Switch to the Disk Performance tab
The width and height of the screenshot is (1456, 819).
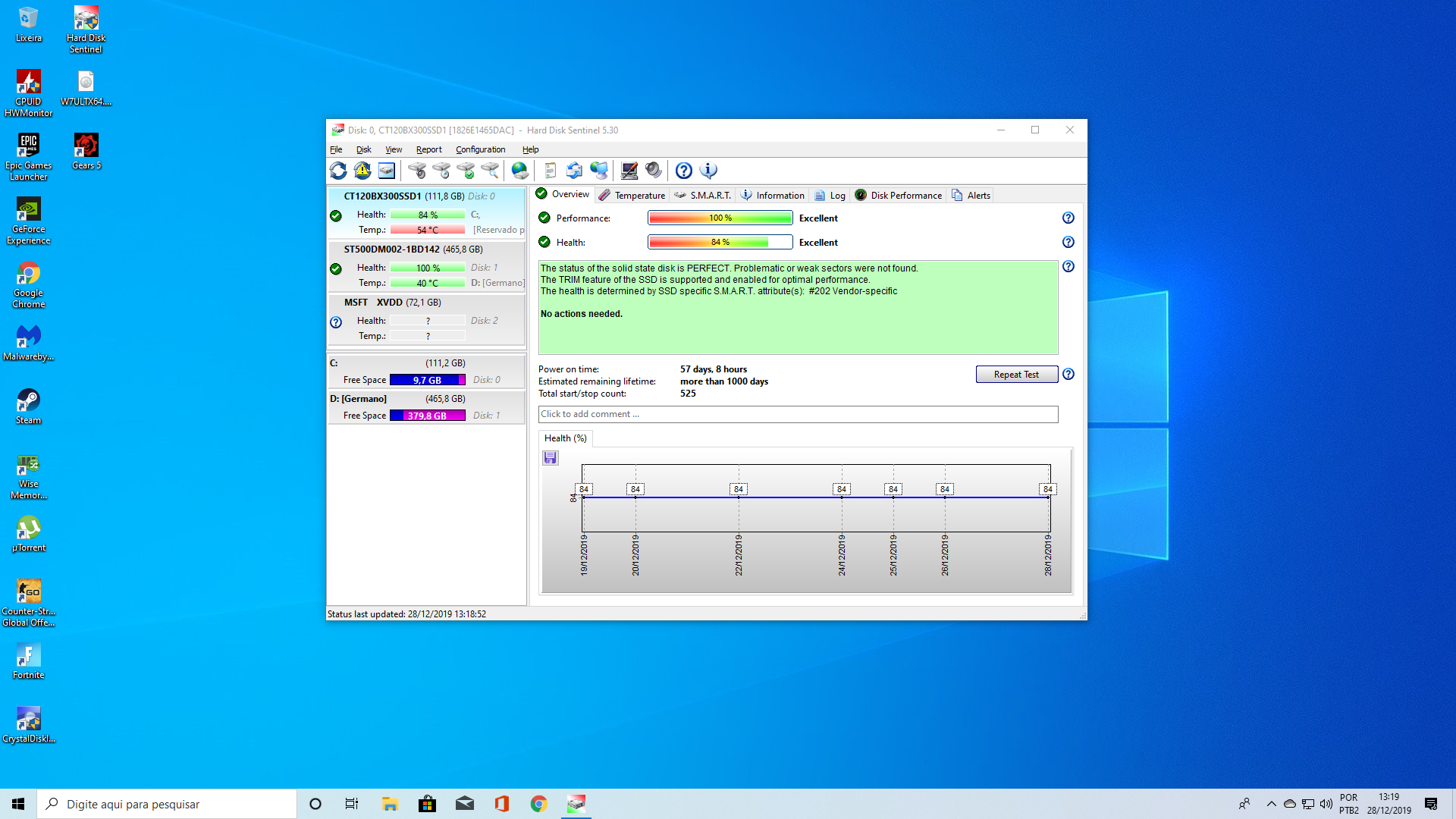click(899, 196)
